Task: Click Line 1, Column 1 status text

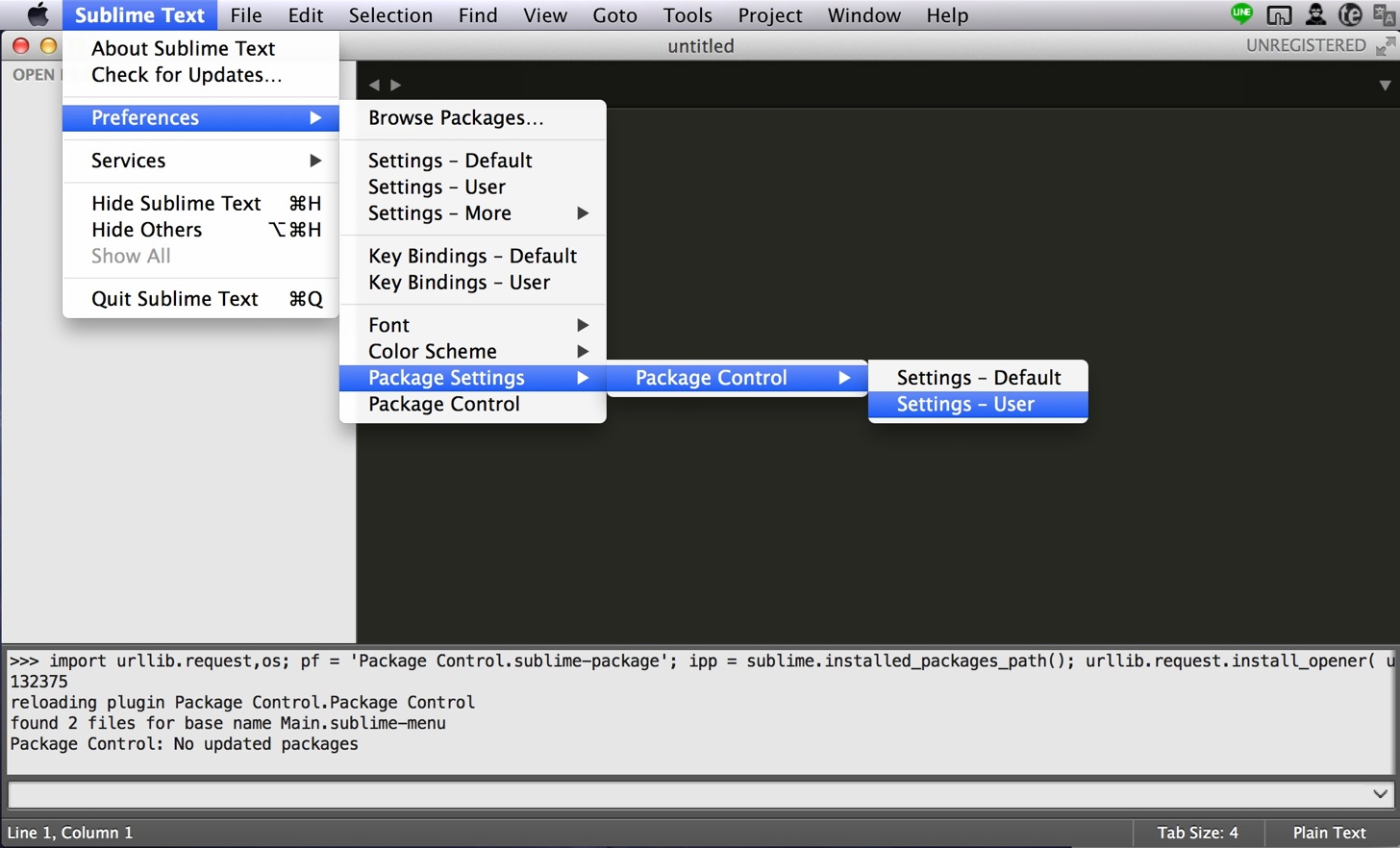Action: (x=70, y=833)
